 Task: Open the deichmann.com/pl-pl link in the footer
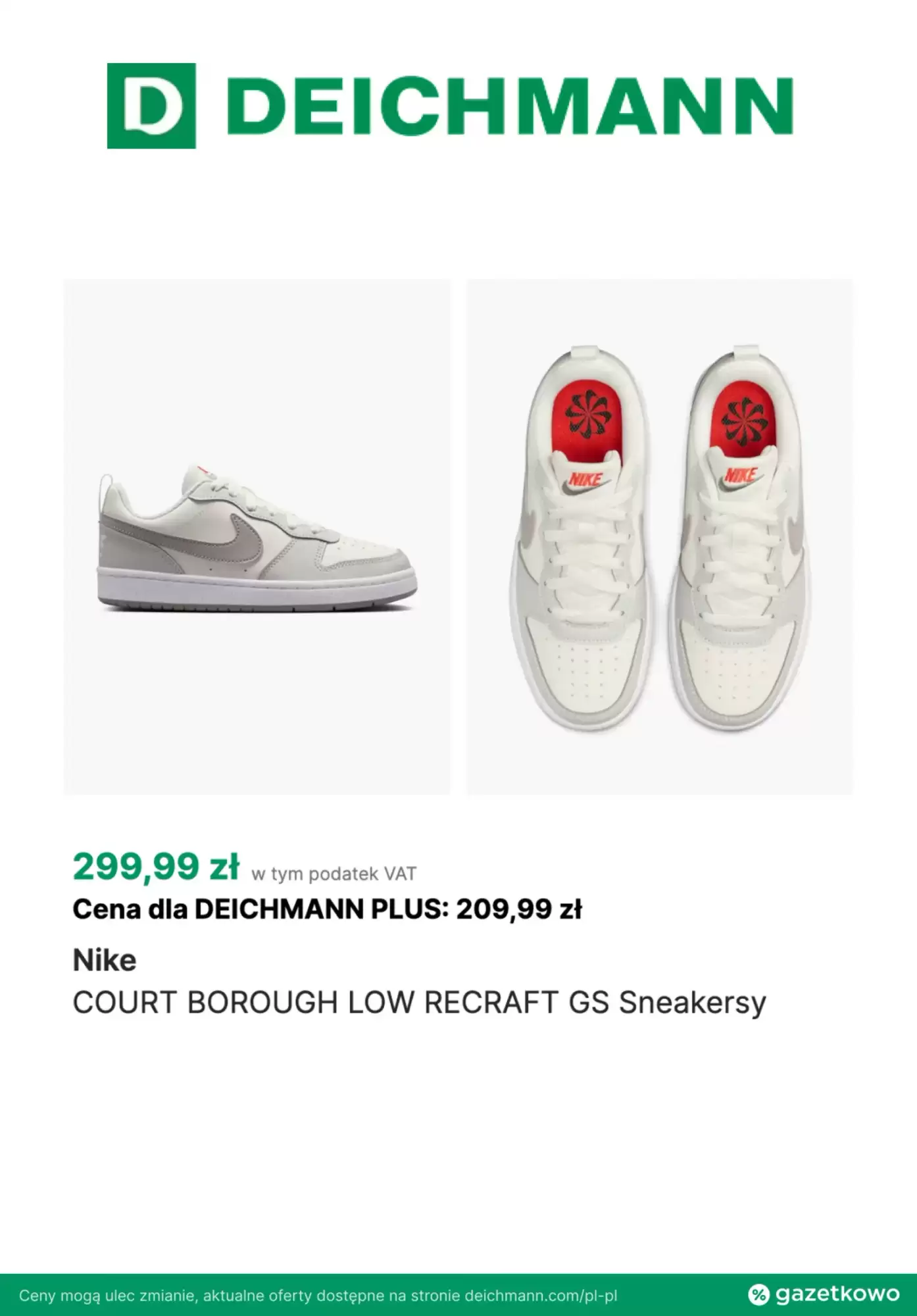point(541,1296)
